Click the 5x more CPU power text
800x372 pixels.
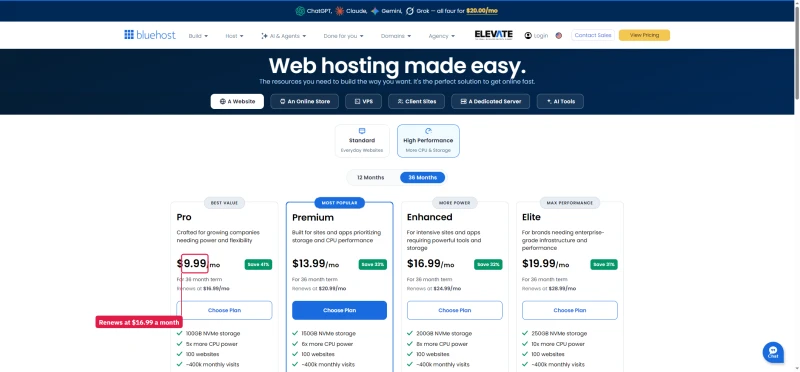point(211,344)
